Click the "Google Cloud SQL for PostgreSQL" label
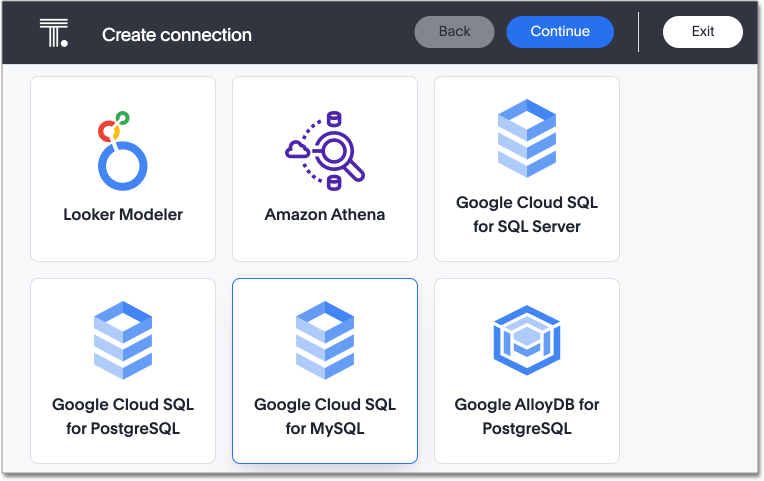Screen dimensions: 764x481 point(123,417)
